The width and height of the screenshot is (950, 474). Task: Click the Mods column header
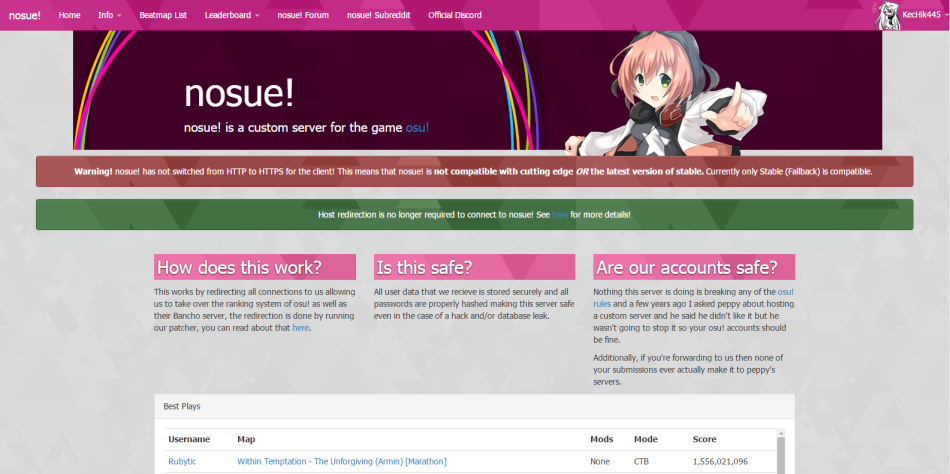[x=602, y=439]
